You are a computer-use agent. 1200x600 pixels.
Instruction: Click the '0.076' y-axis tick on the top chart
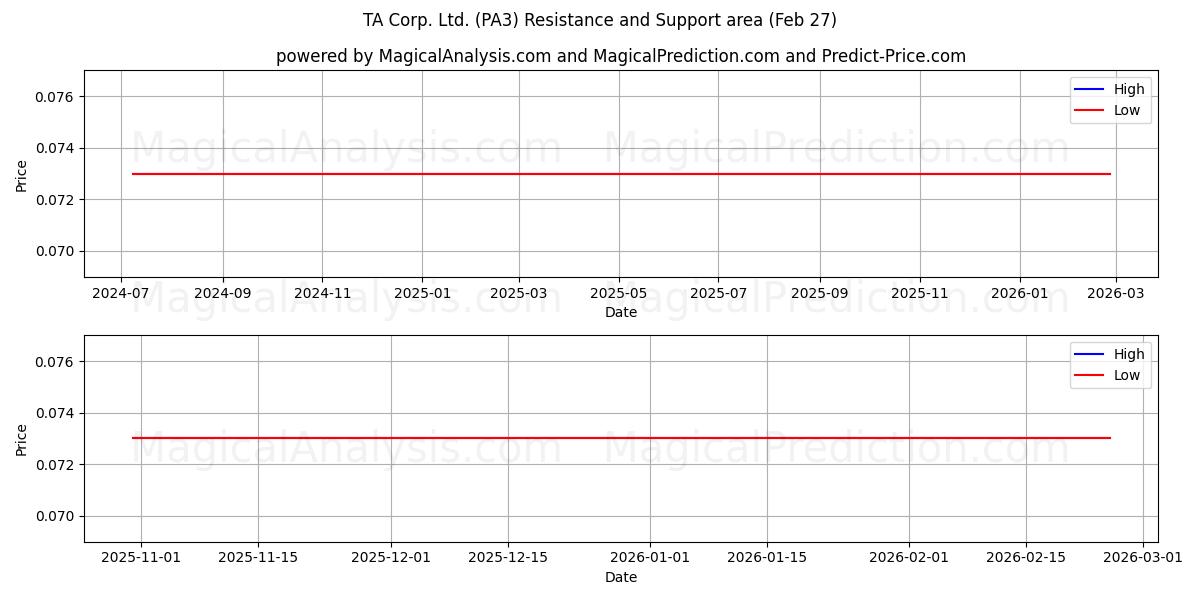[x=57, y=97]
